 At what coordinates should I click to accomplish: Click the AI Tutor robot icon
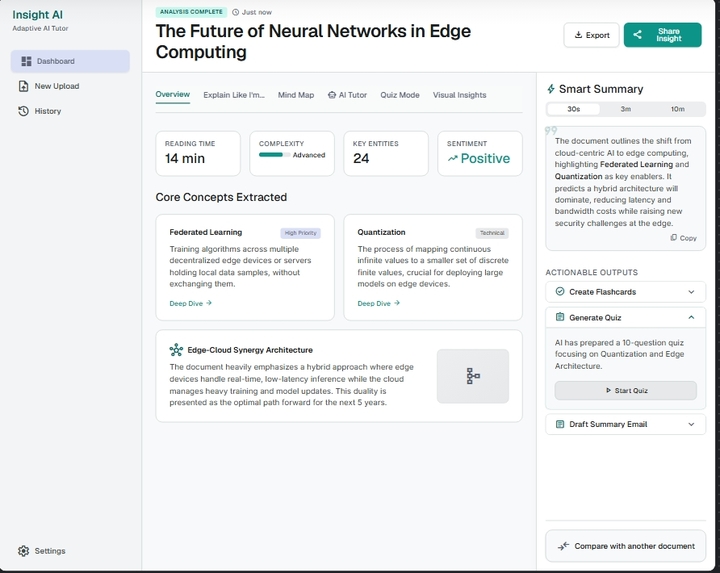tap(332, 95)
